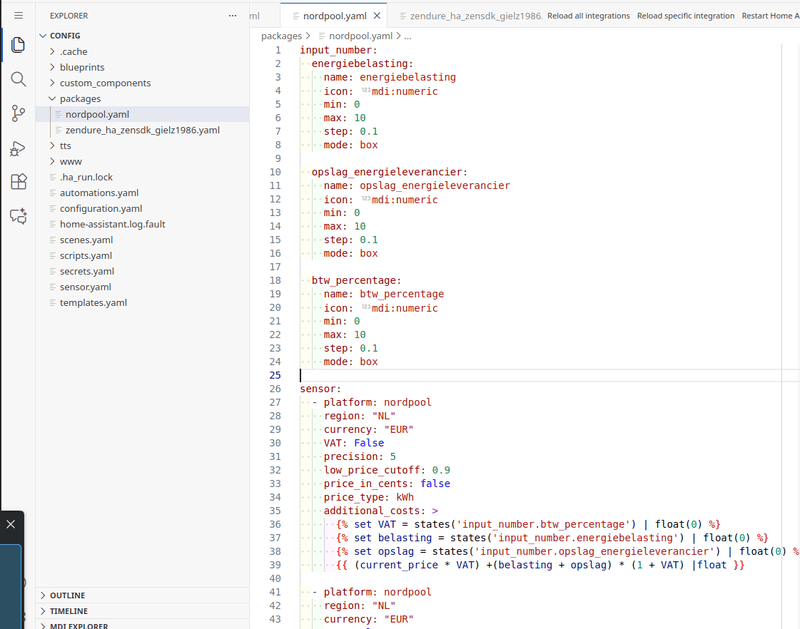Dismiss the popup with the X button
The image size is (800, 629).
pyautogui.click(x=10, y=524)
